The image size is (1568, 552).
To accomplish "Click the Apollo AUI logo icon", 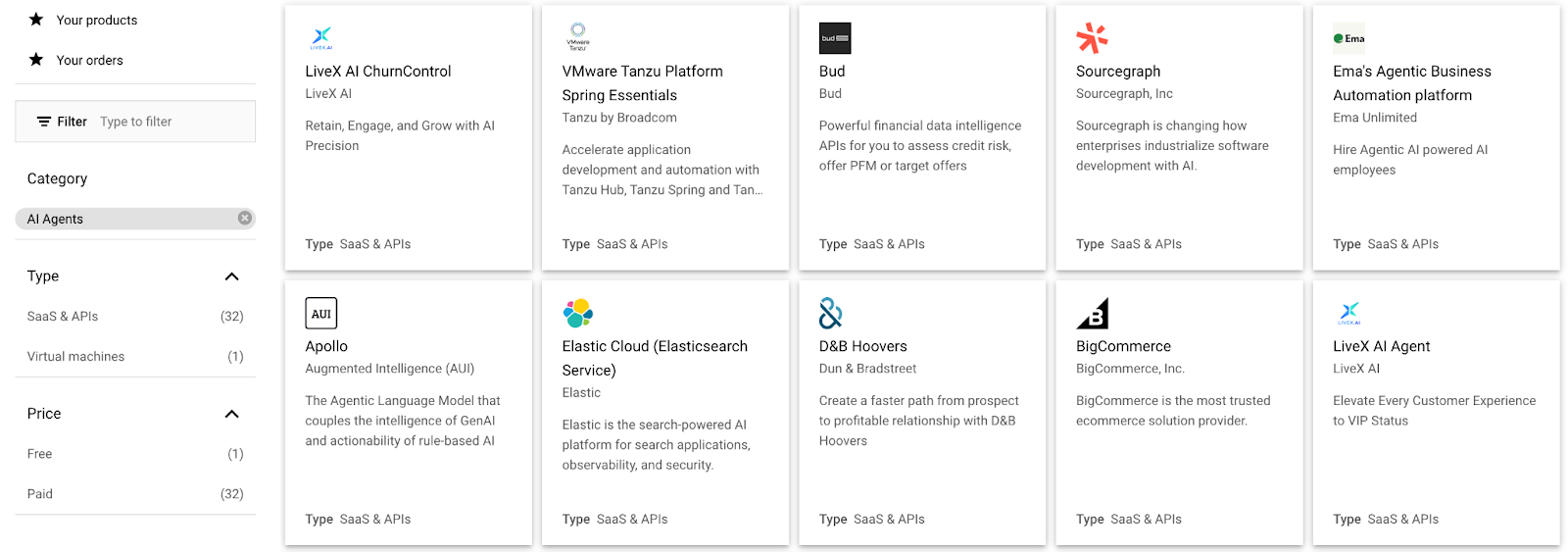I will [x=321, y=314].
